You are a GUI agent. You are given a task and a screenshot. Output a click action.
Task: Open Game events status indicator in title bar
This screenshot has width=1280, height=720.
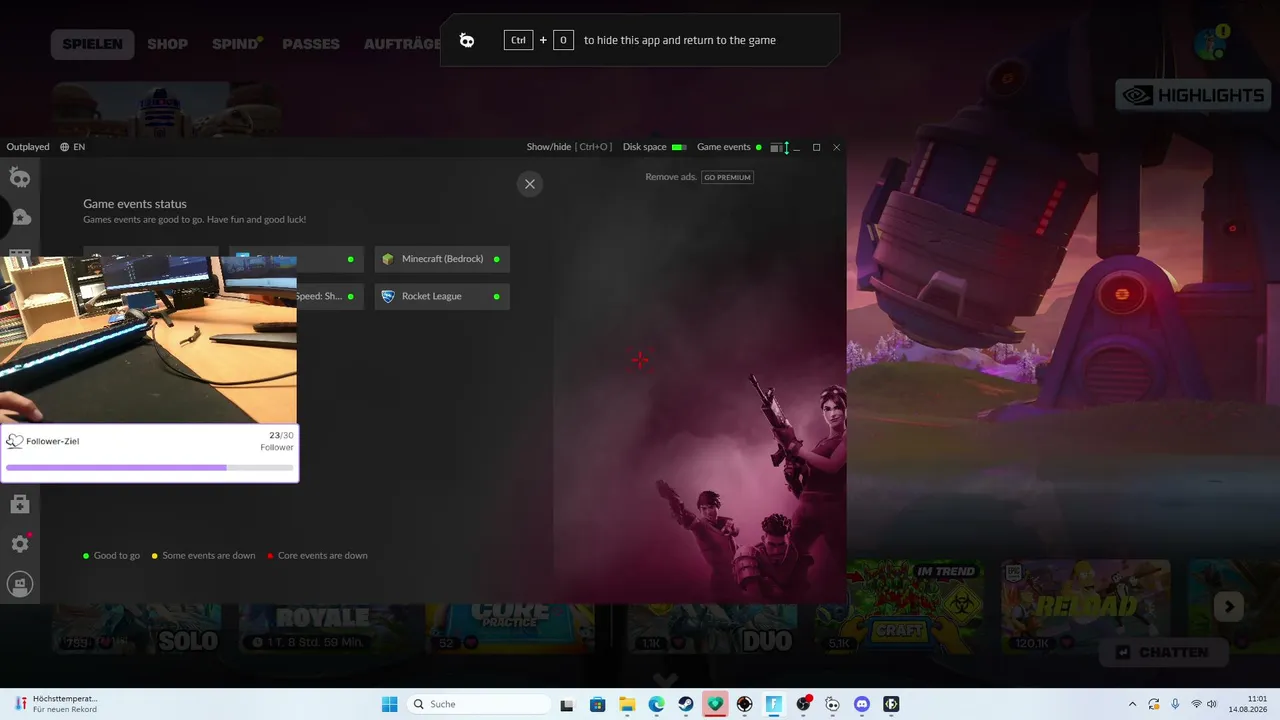(729, 147)
